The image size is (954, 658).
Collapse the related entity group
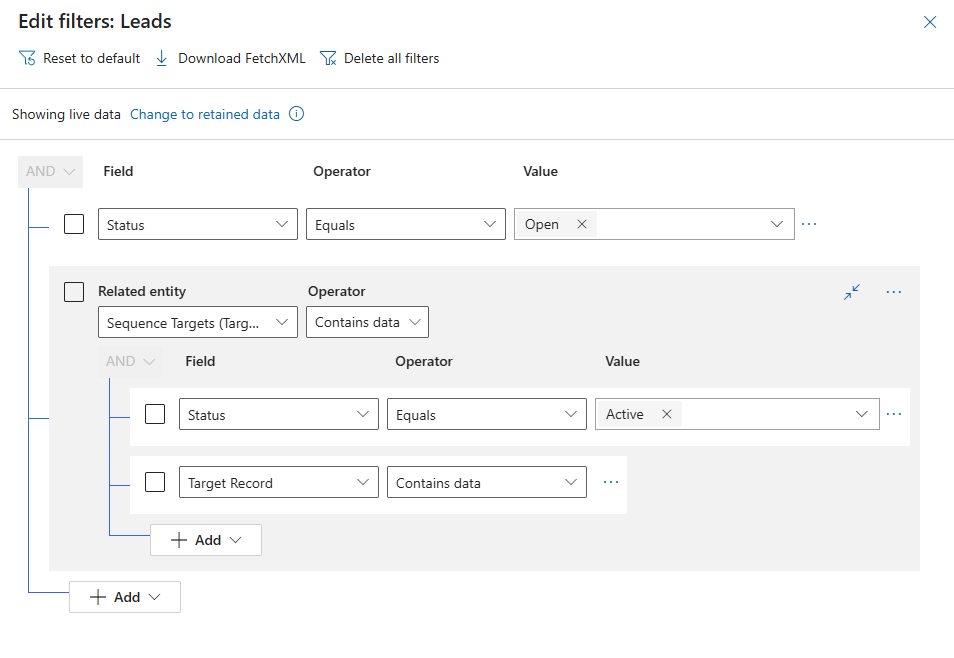pyautogui.click(x=851, y=292)
